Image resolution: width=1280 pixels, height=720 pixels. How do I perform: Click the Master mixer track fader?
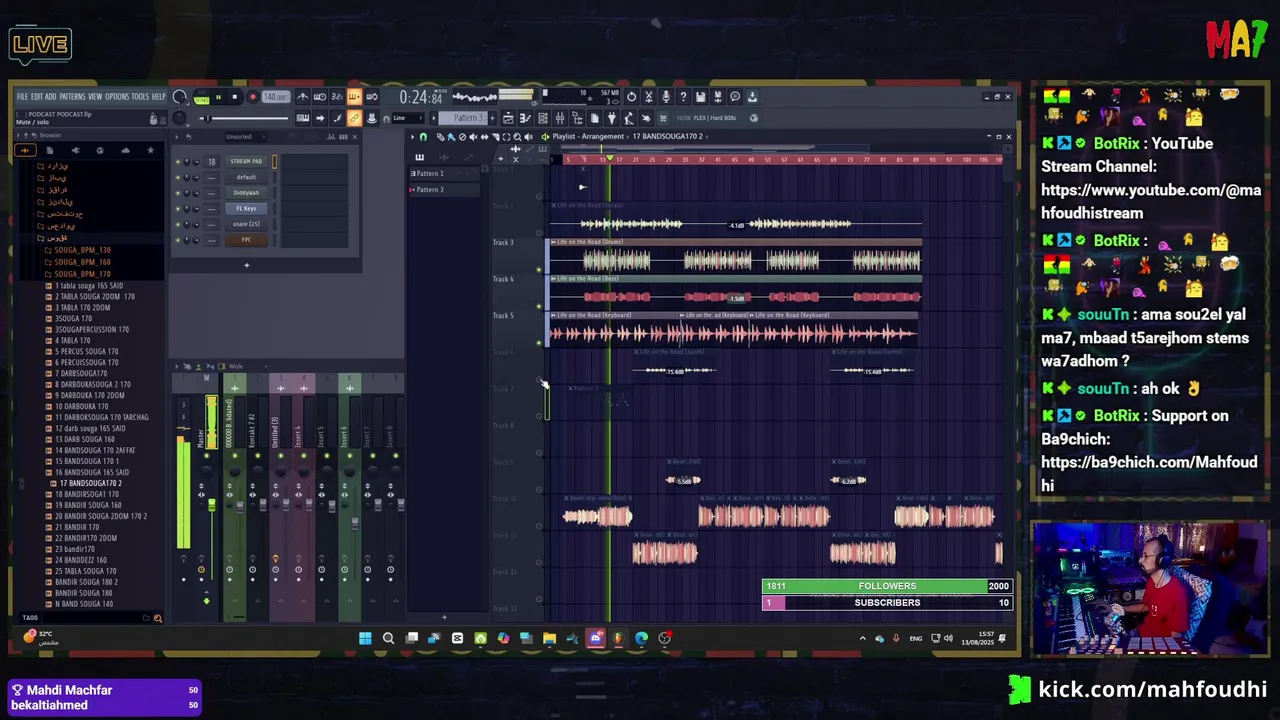211,506
